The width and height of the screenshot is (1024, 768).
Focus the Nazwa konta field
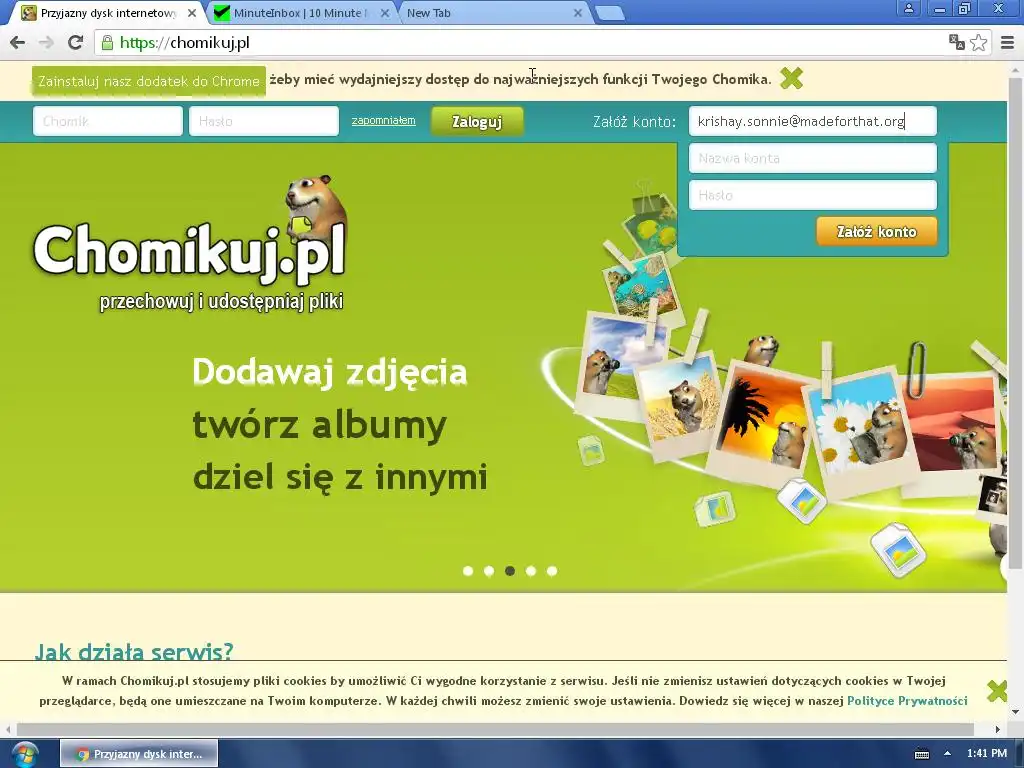[812, 158]
